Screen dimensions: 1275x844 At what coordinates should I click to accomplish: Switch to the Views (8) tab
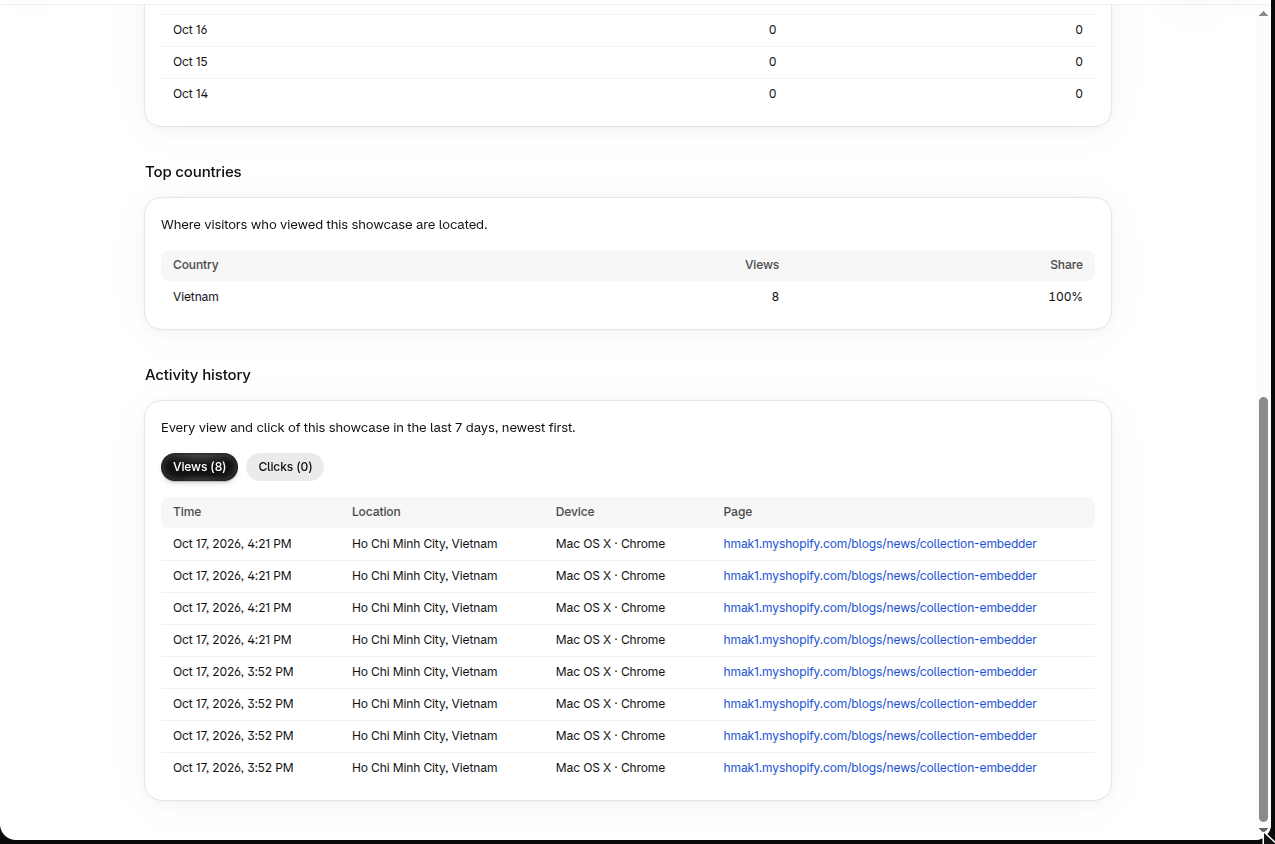click(x=199, y=467)
